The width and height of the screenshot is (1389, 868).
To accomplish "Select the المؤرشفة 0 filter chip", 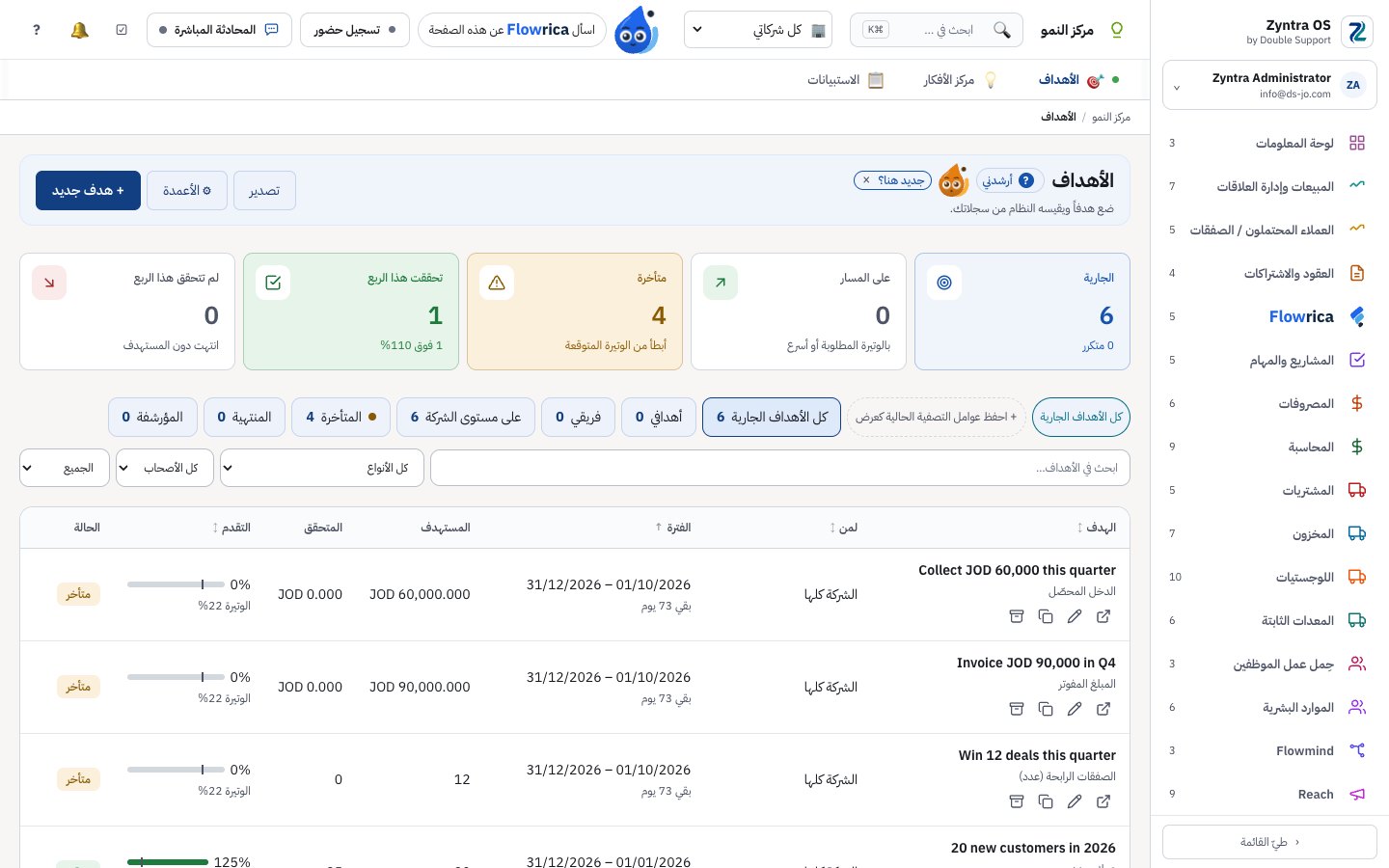I will coord(152,417).
